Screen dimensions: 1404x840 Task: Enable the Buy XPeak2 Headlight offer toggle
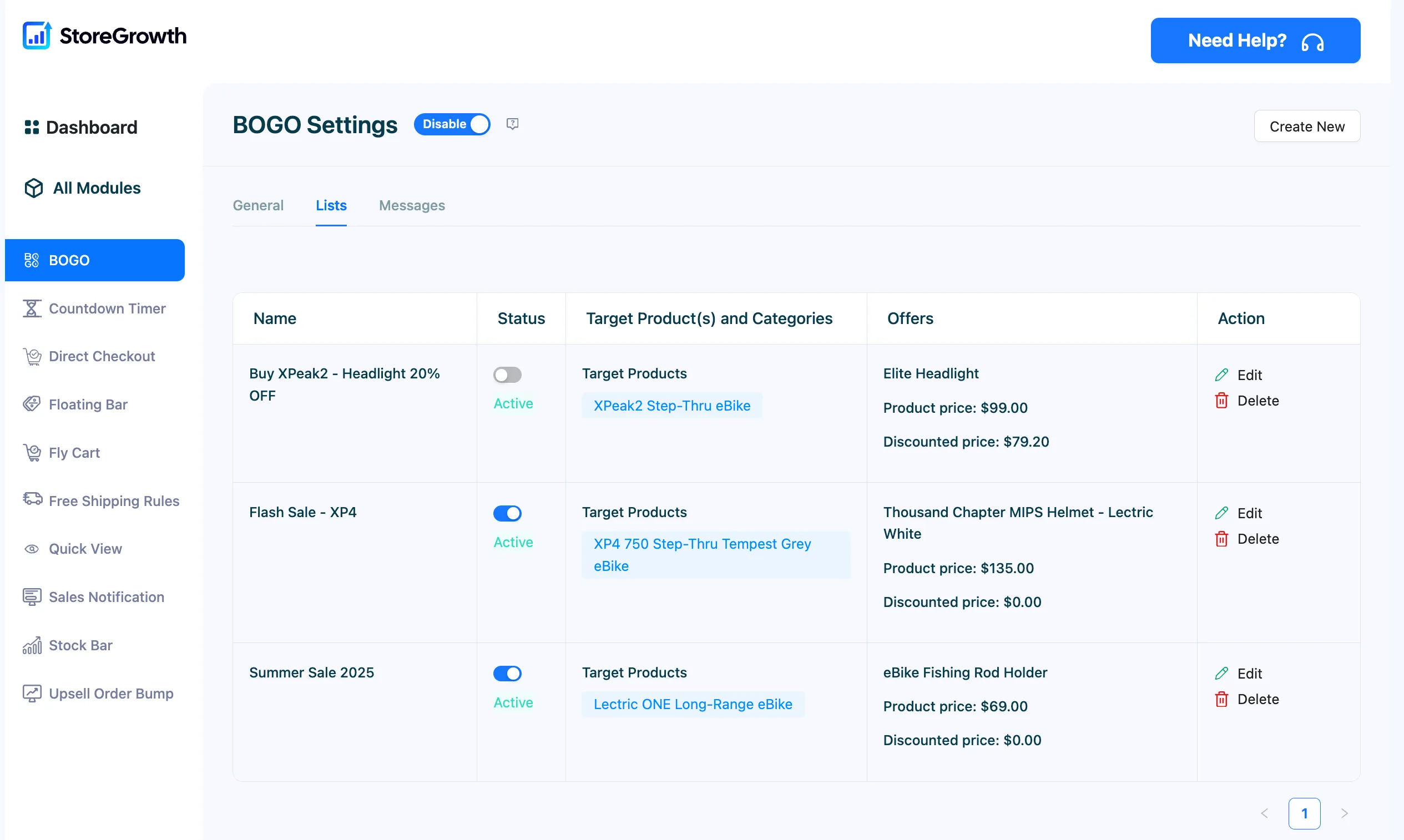tap(507, 375)
